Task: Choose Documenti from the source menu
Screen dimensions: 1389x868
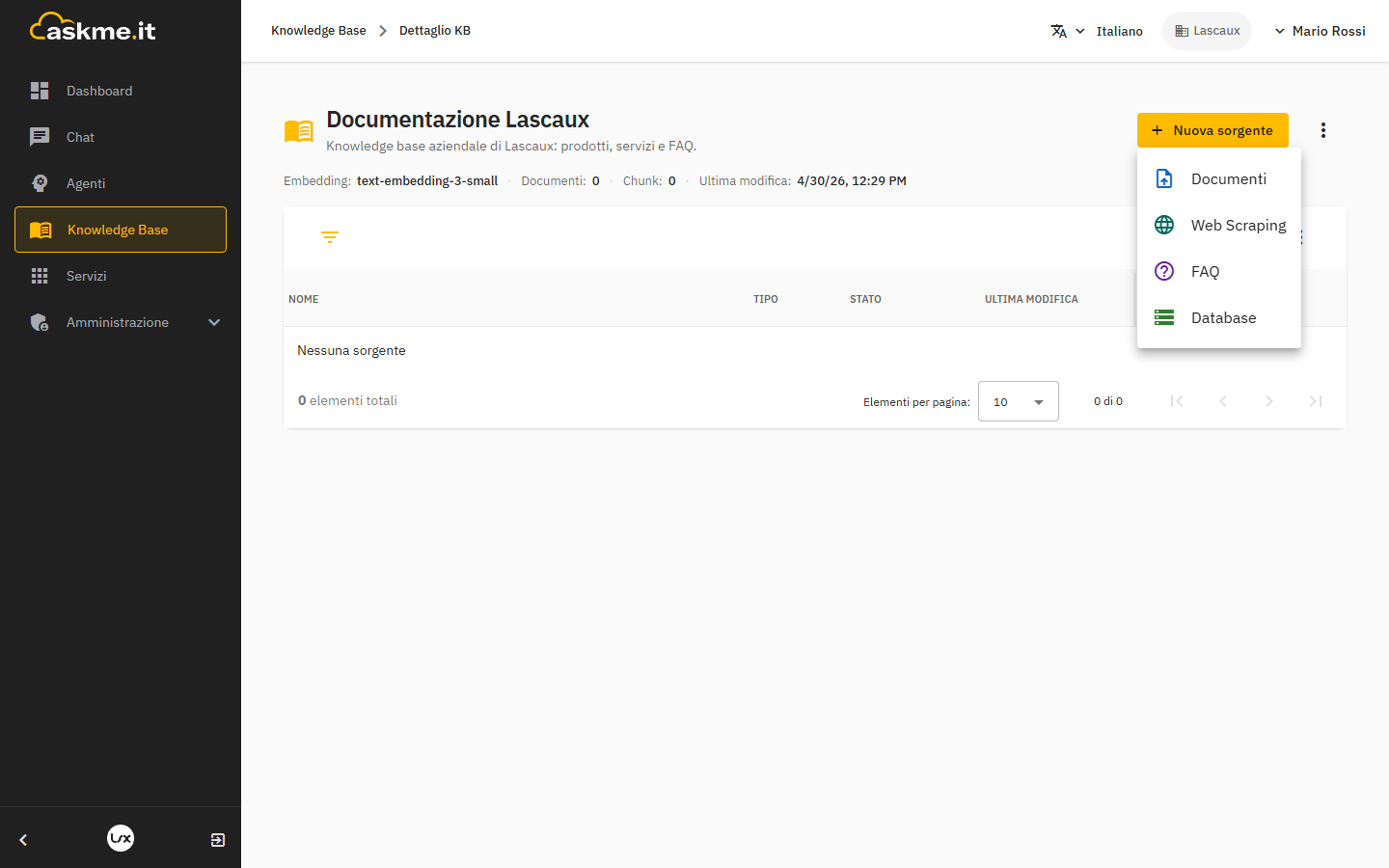Action: [1219, 178]
